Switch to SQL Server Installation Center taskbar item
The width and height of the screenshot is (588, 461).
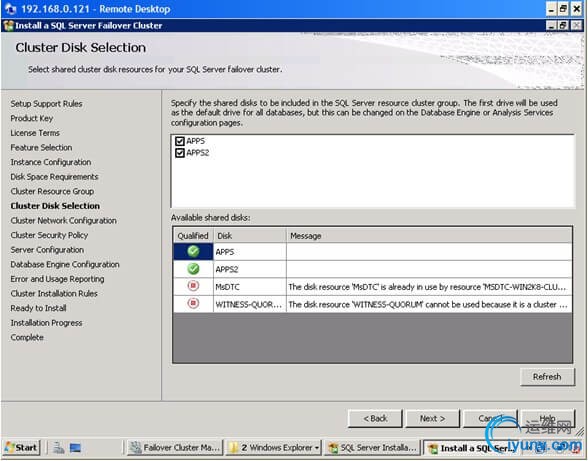coord(372,447)
